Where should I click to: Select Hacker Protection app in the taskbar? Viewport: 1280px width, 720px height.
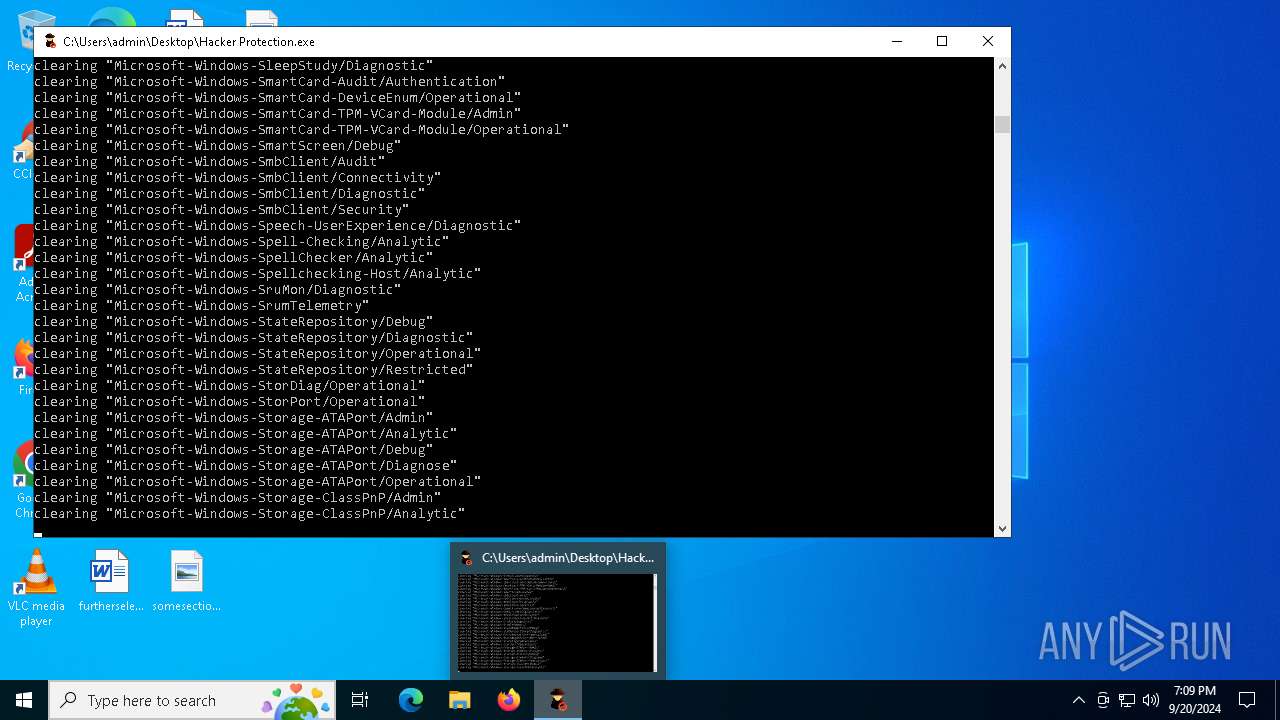[x=558, y=700]
